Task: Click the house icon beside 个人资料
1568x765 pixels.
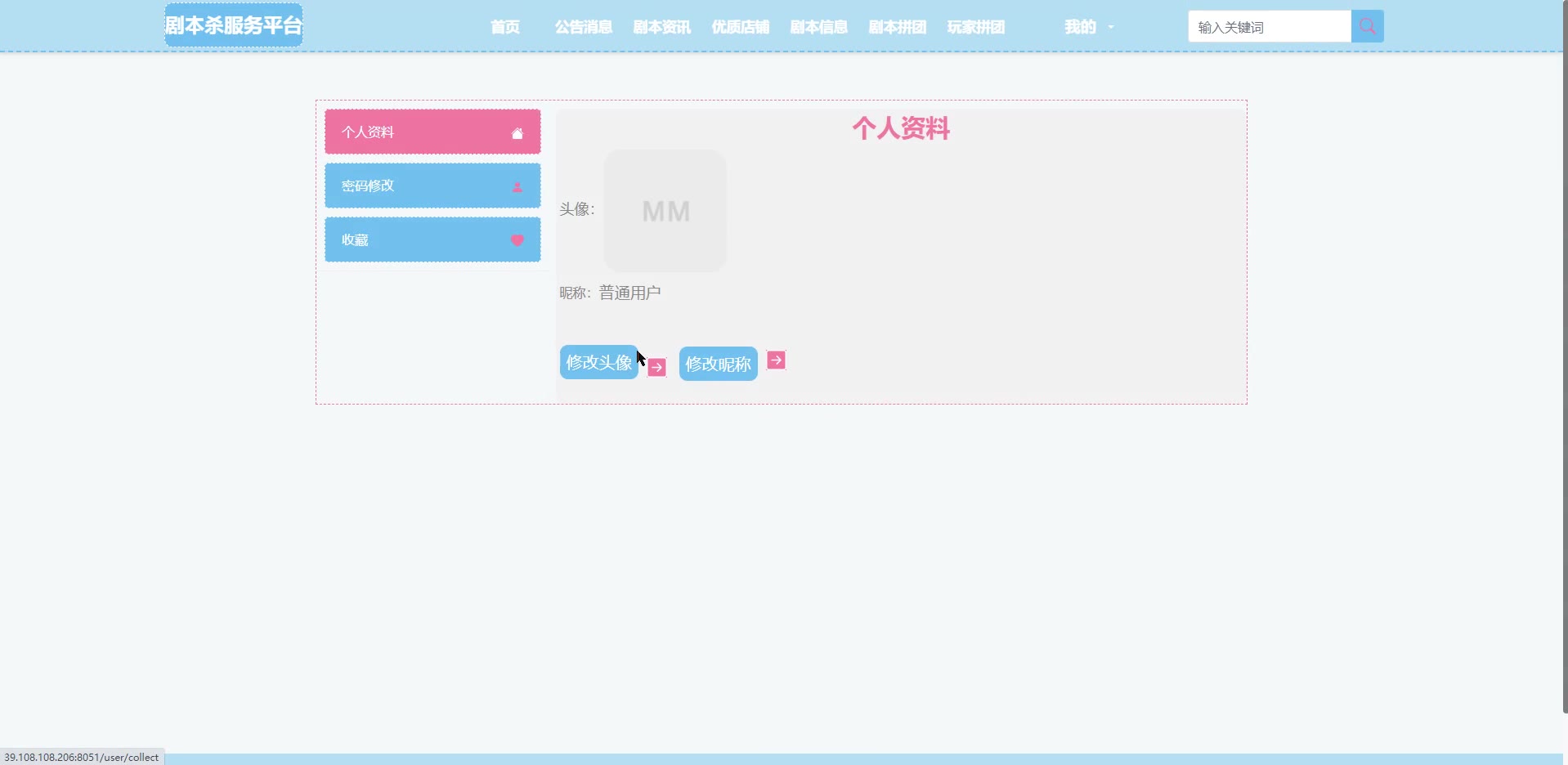Action: coord(517,133)
